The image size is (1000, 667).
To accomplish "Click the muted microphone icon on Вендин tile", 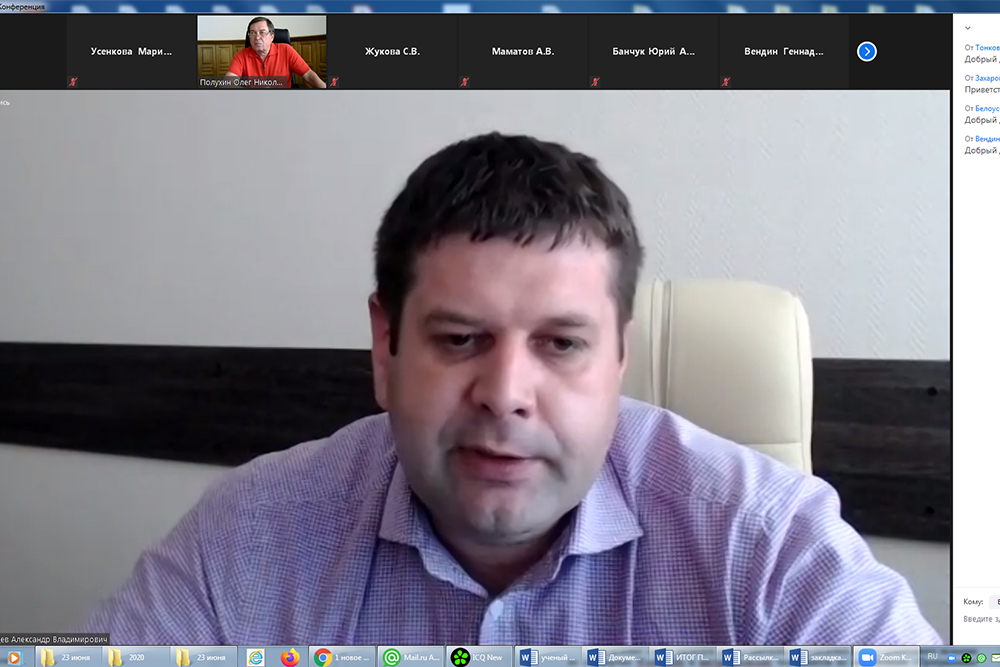I will click(x=726, y=82).
